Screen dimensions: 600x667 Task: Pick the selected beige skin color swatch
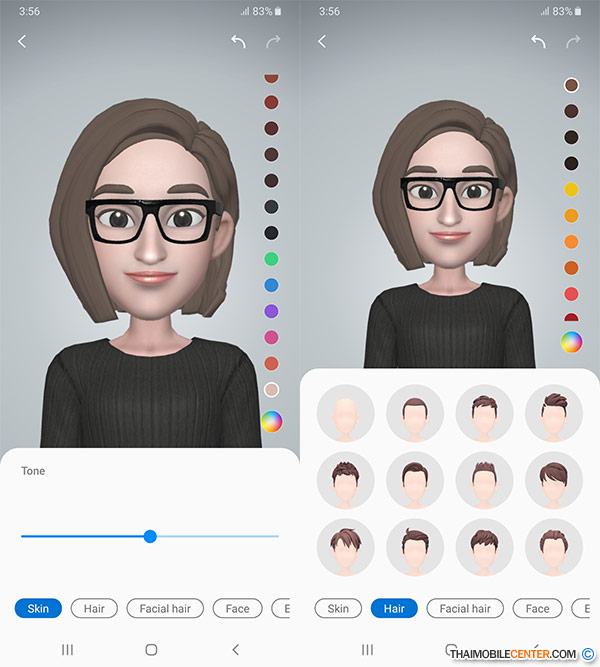pyautogui.click(x=271, y=390)
